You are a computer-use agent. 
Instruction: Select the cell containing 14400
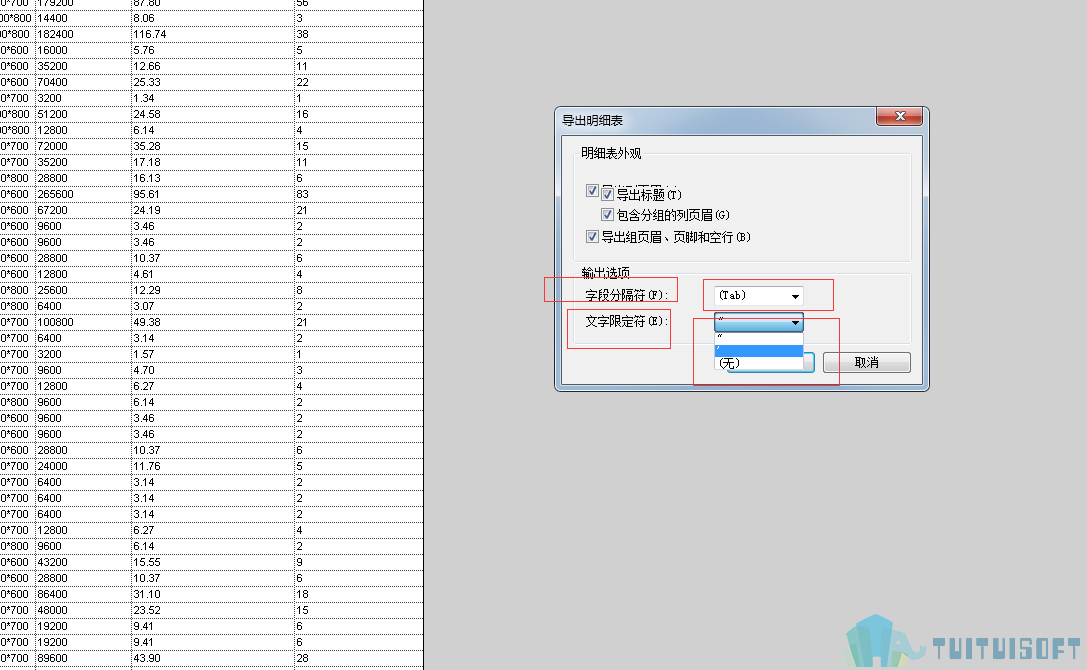tap(83, 18)
